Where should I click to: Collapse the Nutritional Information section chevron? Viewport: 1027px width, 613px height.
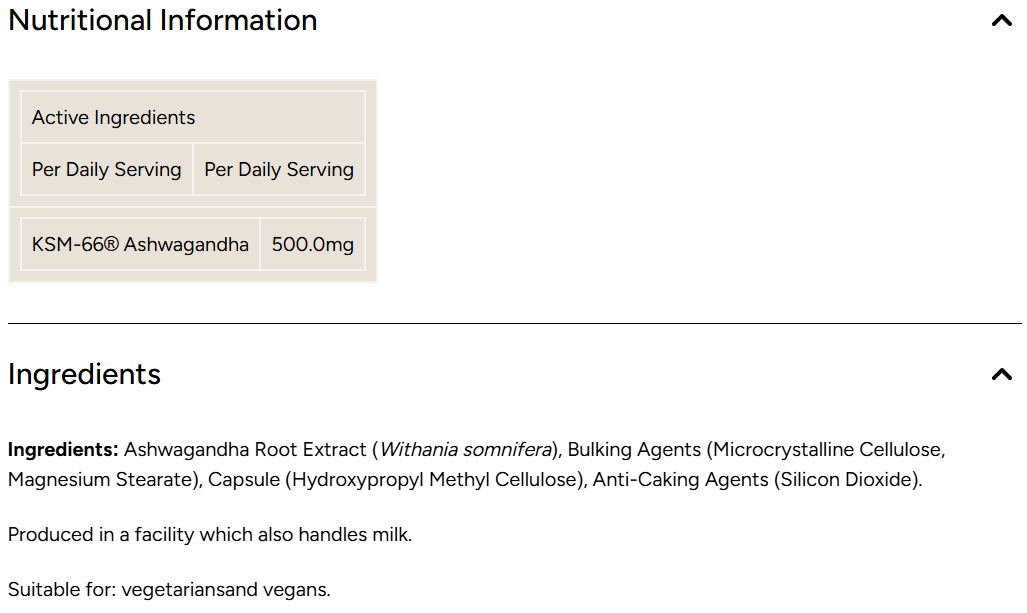click(1001, 20)
